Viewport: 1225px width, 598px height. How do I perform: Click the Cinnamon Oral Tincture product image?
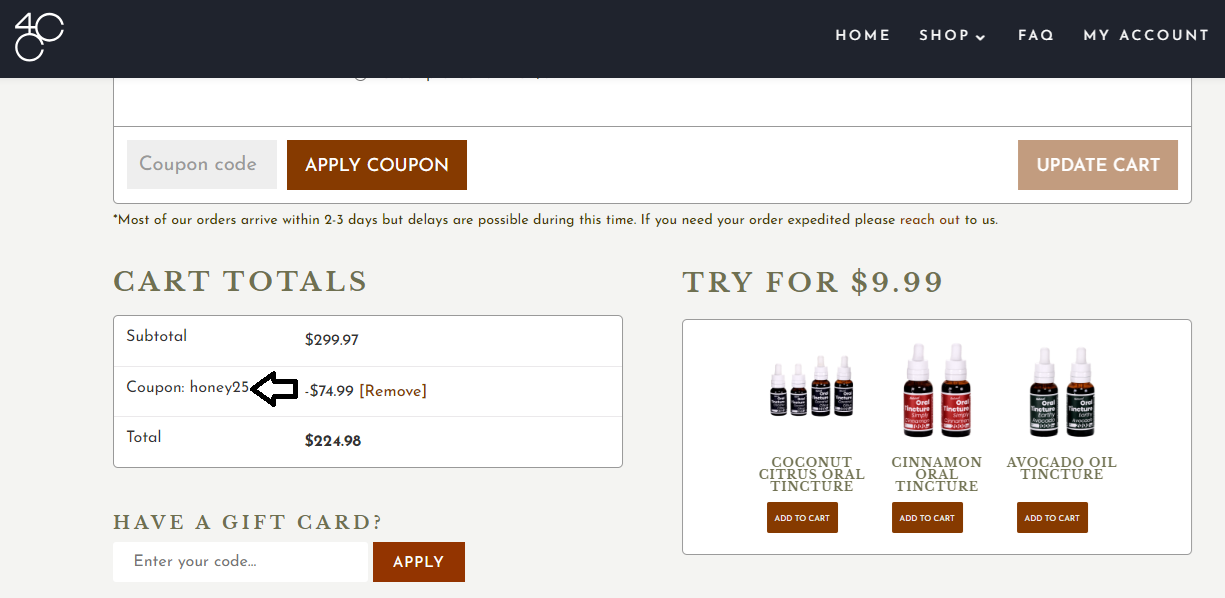coord(937,390)
